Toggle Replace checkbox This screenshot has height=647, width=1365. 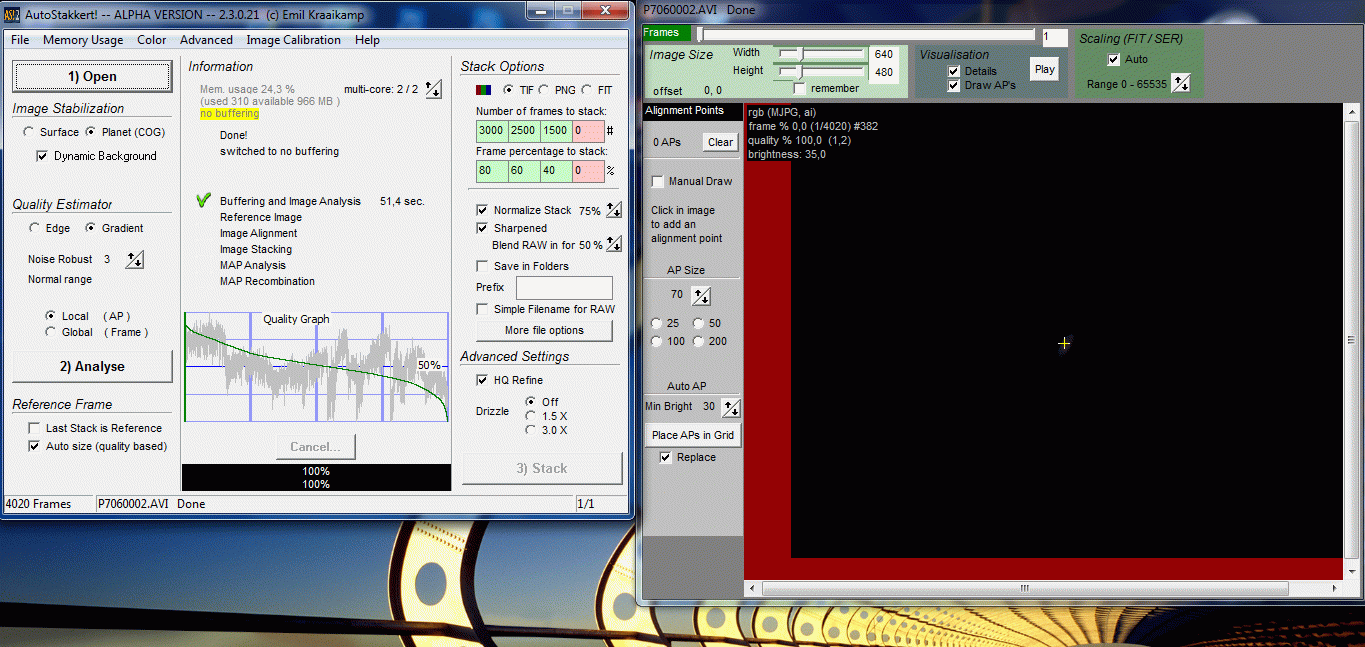point(665,457)
